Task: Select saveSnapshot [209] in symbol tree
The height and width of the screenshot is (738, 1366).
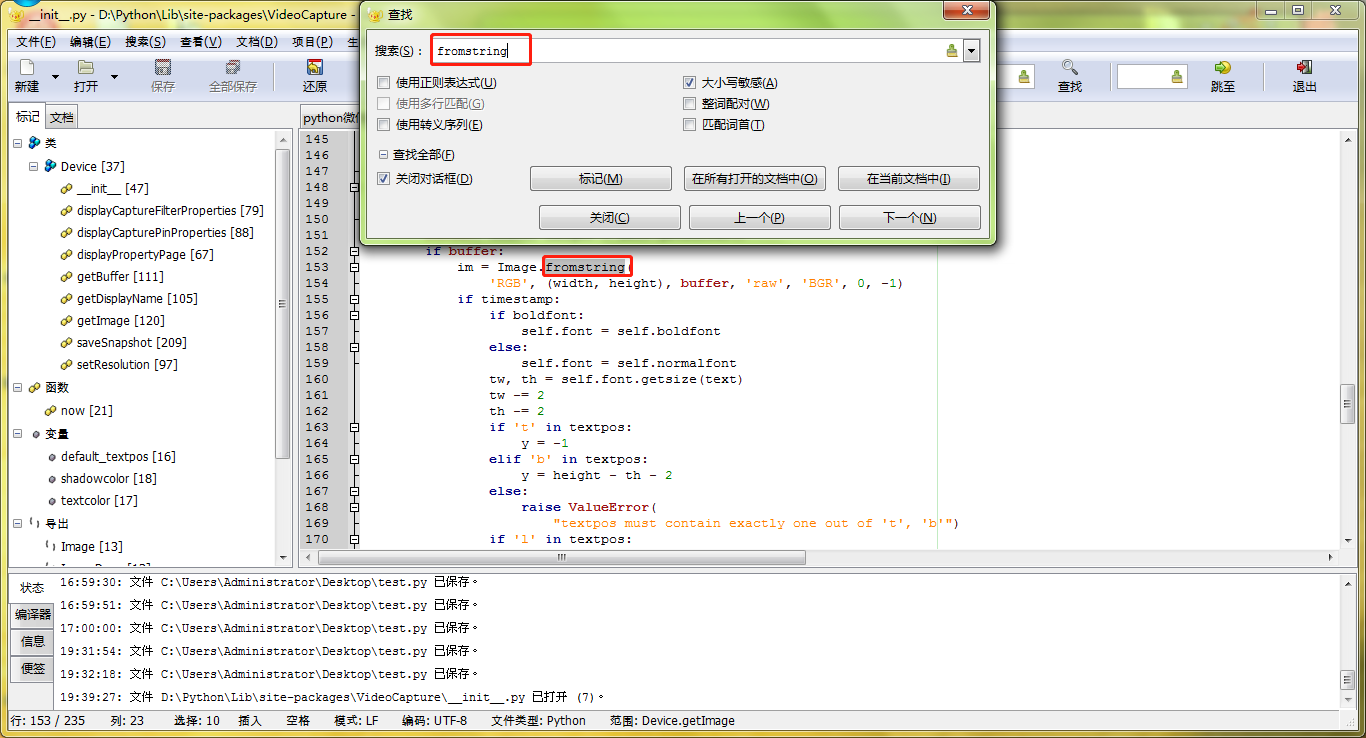Action: (131, 343)
